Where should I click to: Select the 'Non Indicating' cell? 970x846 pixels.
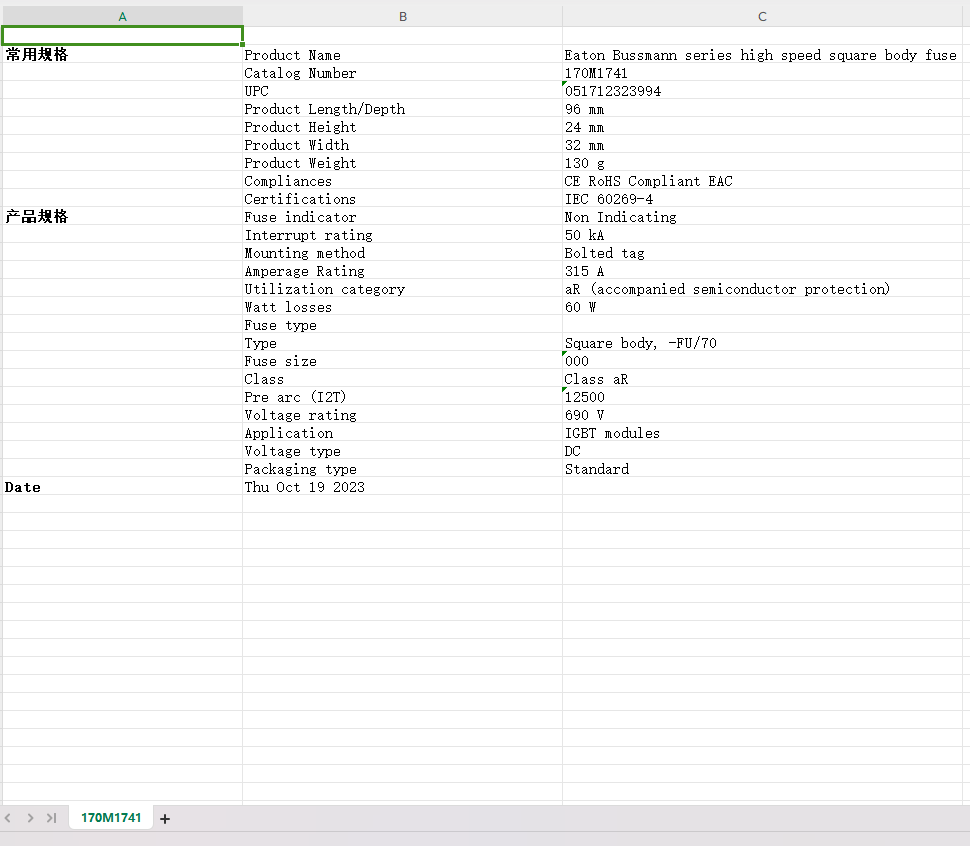(x=762, y=216)
